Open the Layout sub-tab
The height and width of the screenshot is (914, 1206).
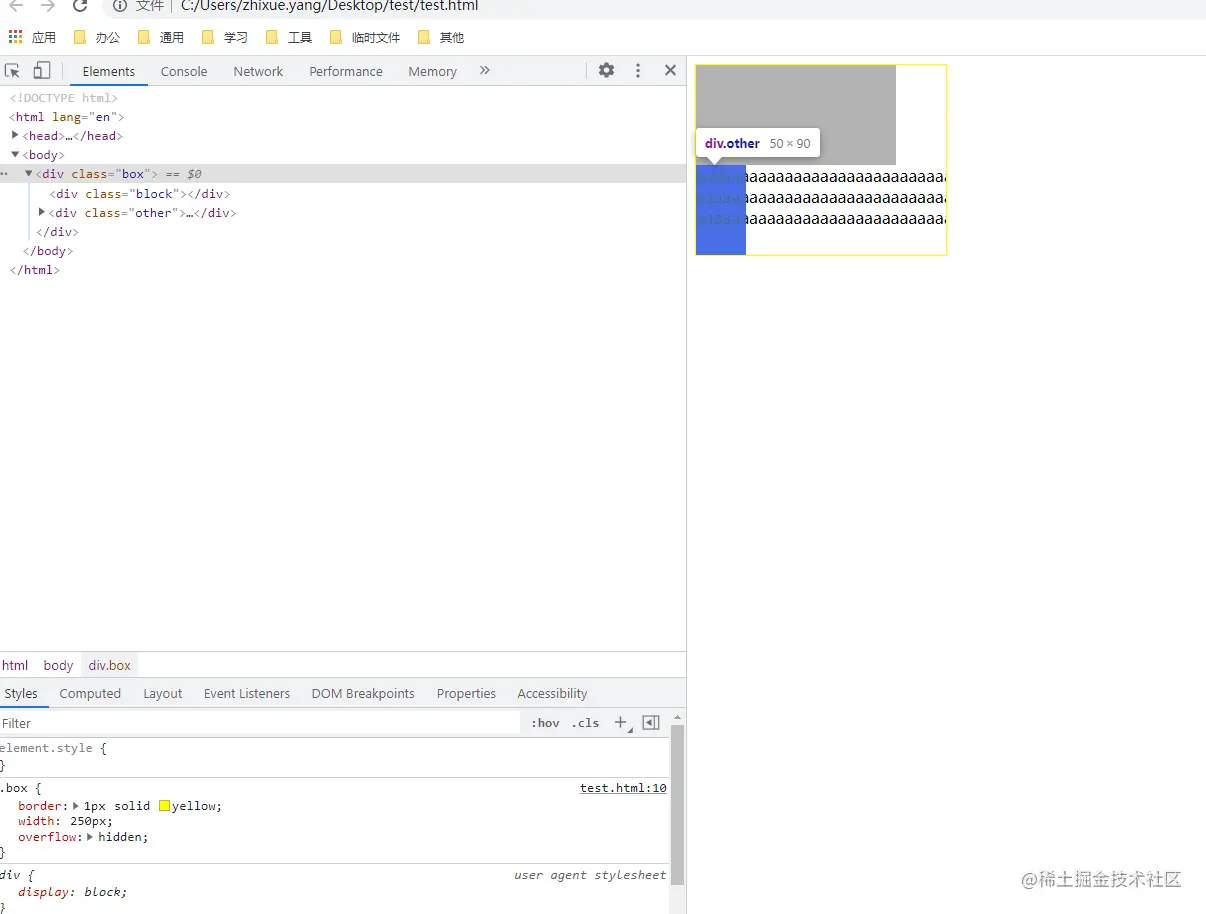tap(162, 693)
